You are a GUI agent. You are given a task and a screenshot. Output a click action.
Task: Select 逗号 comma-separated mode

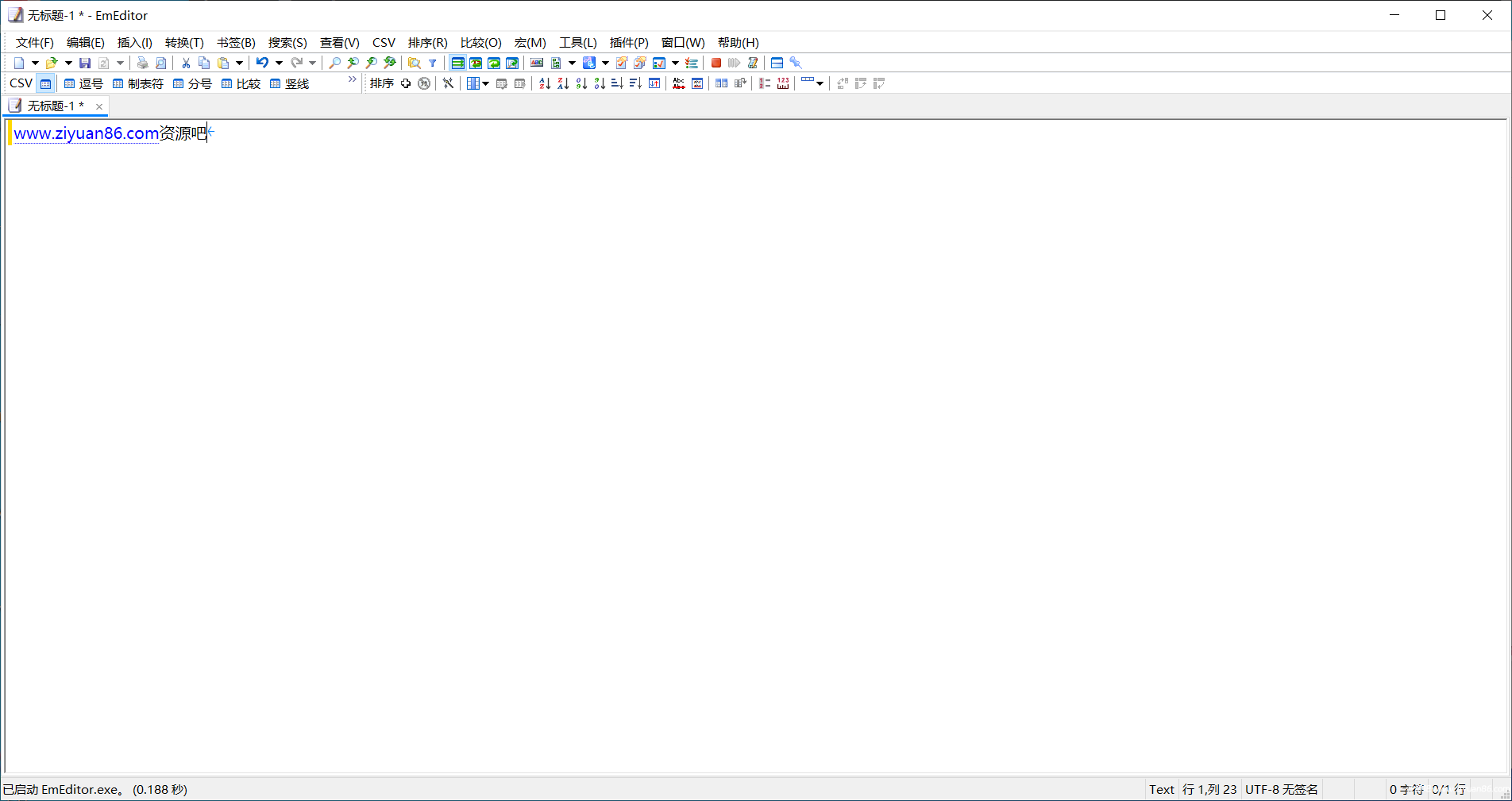[83, 83]
